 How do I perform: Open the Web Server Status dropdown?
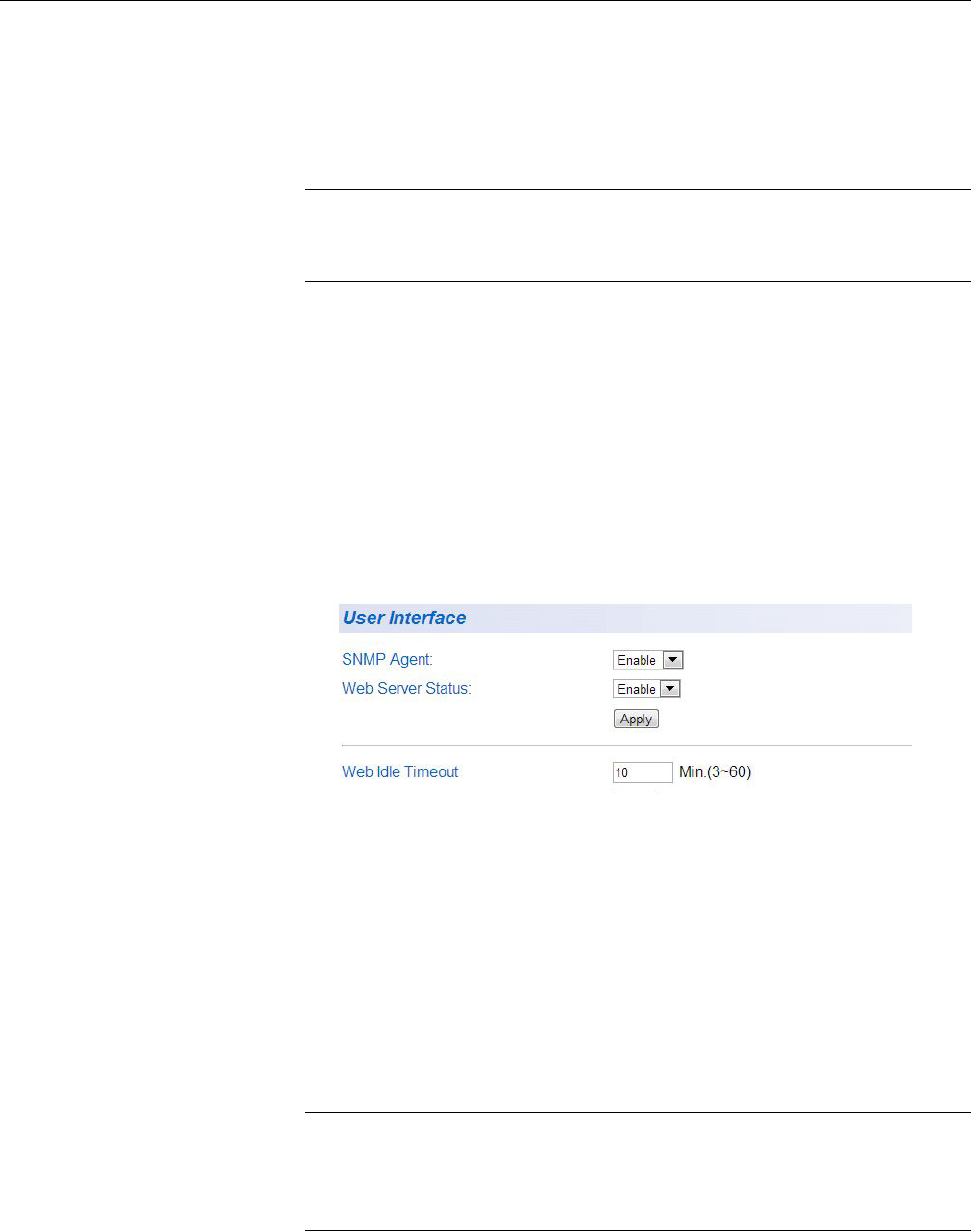click(x=646, y=689)
